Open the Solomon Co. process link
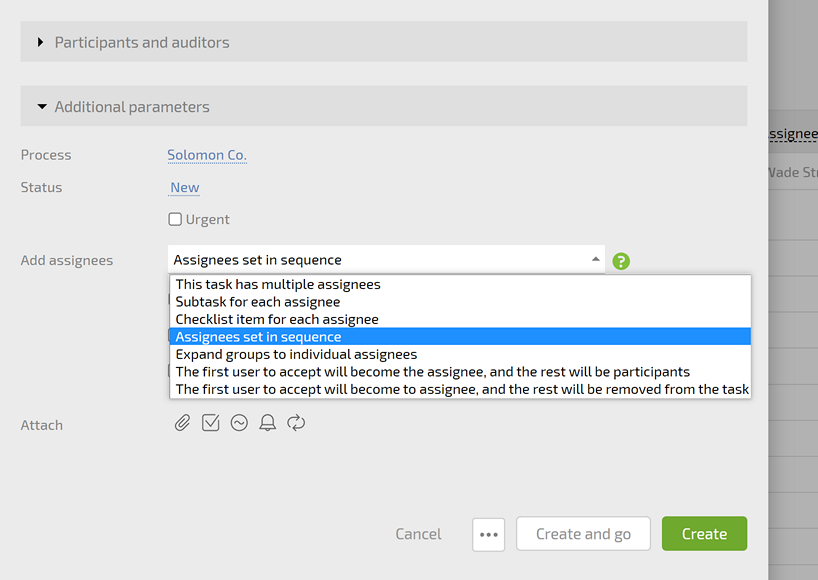 pos(207,155)
